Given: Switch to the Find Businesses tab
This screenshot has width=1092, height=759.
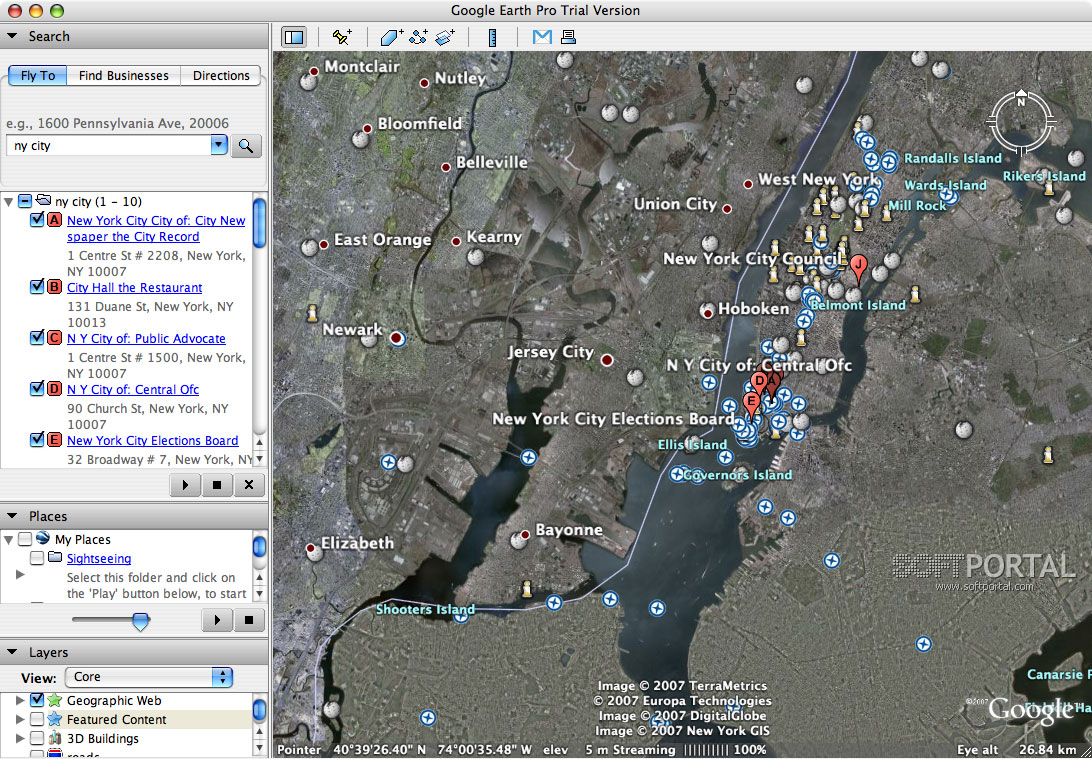Looking at the screenshot, I should (123, 75).
